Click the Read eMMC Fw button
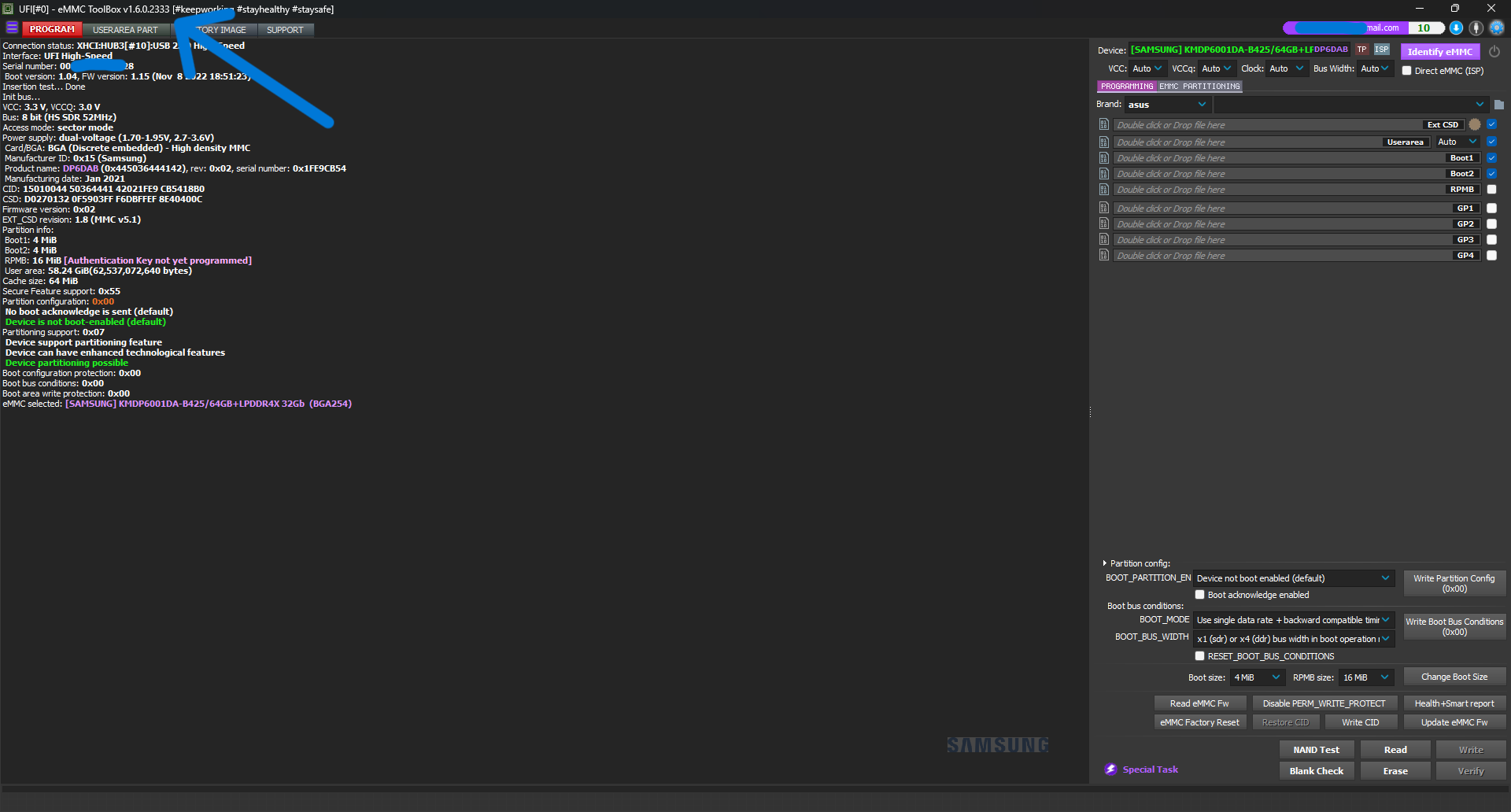1511x812 pixels. click(1199, 703)
